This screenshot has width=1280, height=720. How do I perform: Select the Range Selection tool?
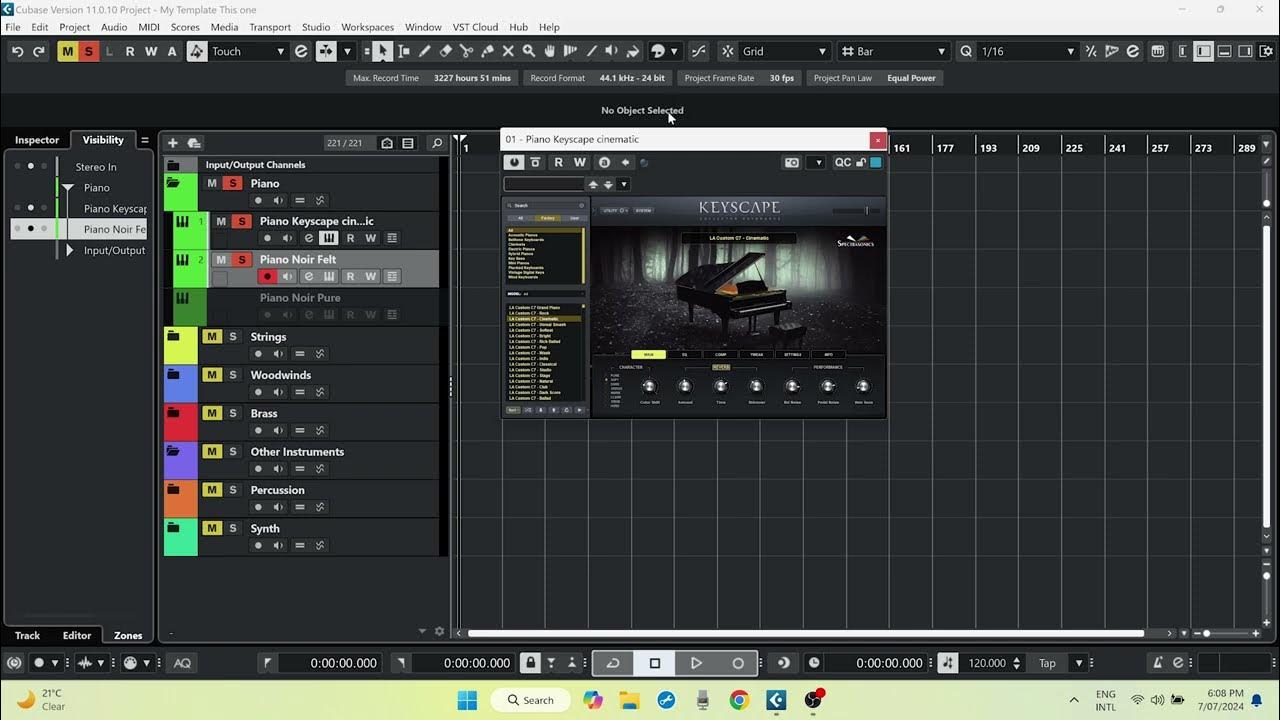[403, 51]
